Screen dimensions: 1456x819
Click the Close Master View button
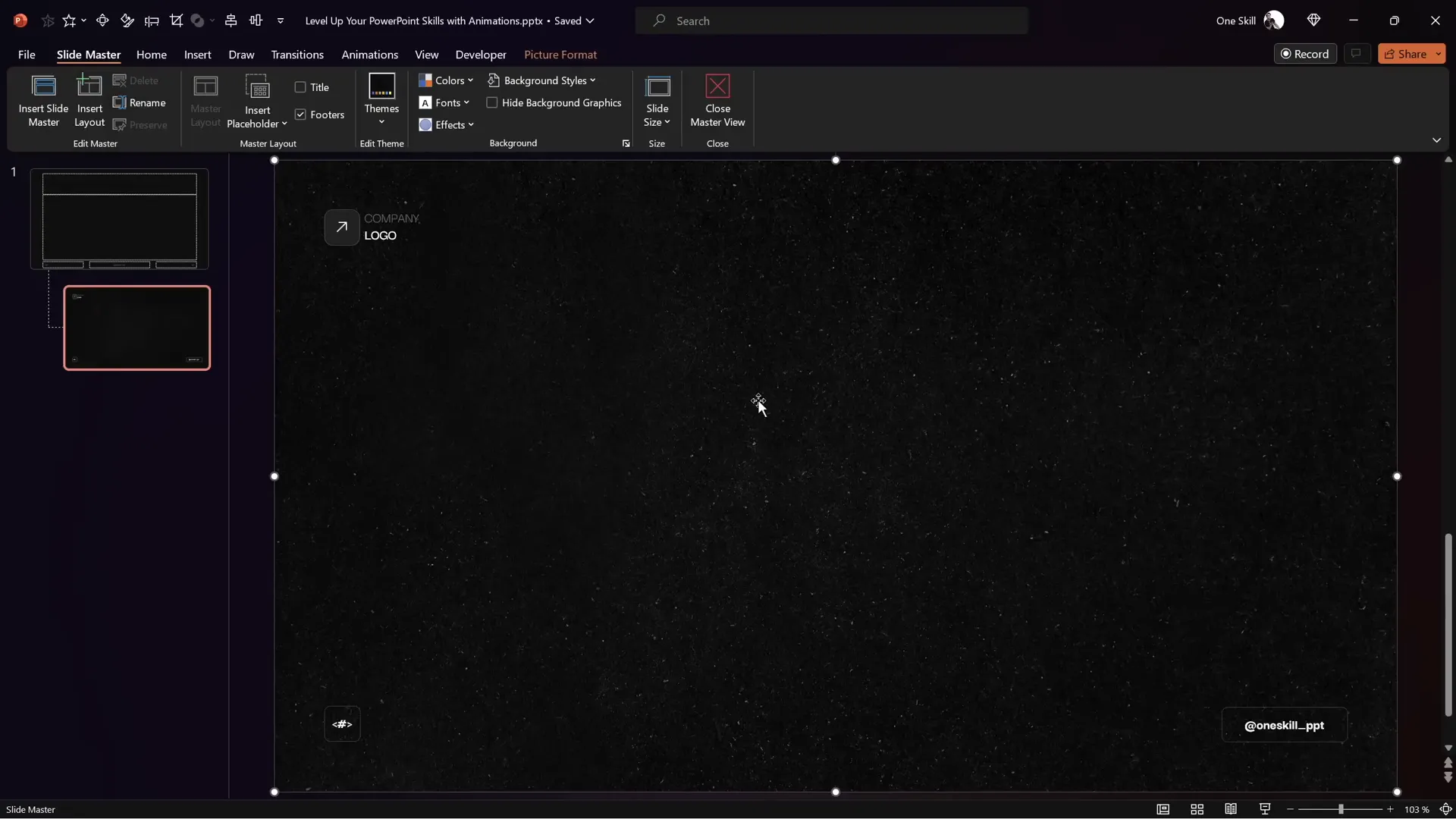click(x=717, y=101)
